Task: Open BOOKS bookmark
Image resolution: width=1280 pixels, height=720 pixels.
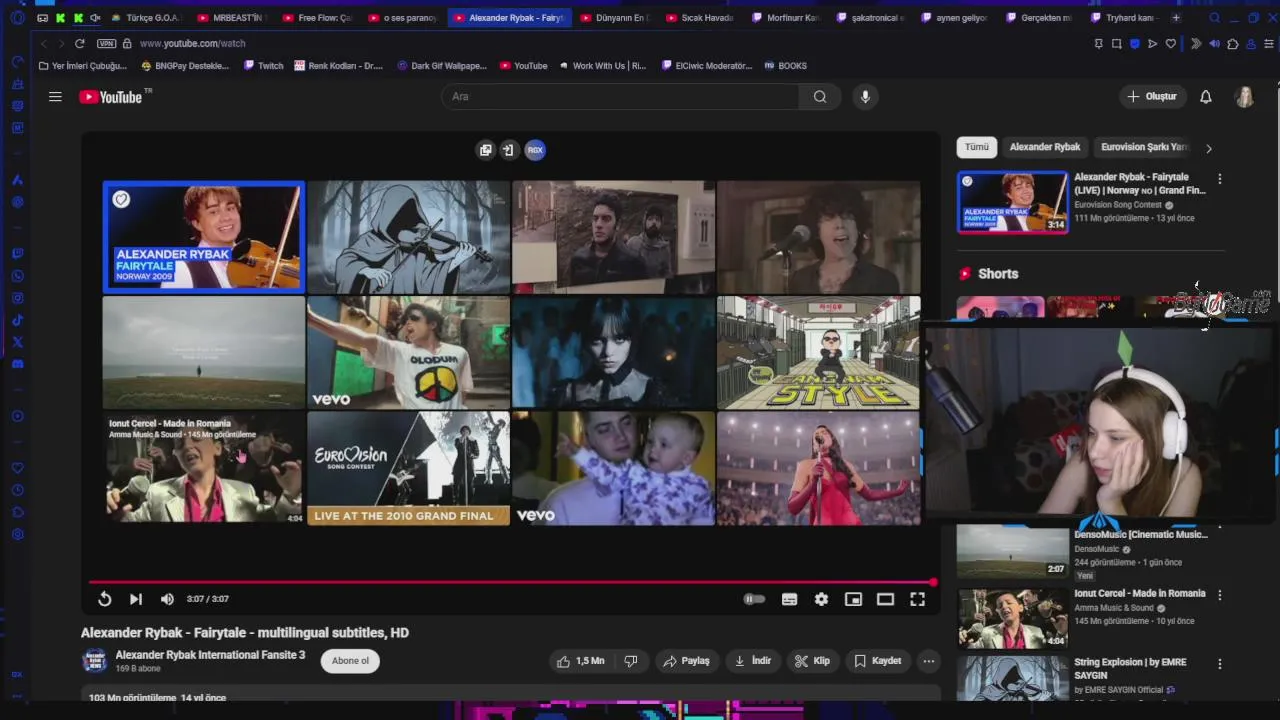Action: click(x=785, y=66)
